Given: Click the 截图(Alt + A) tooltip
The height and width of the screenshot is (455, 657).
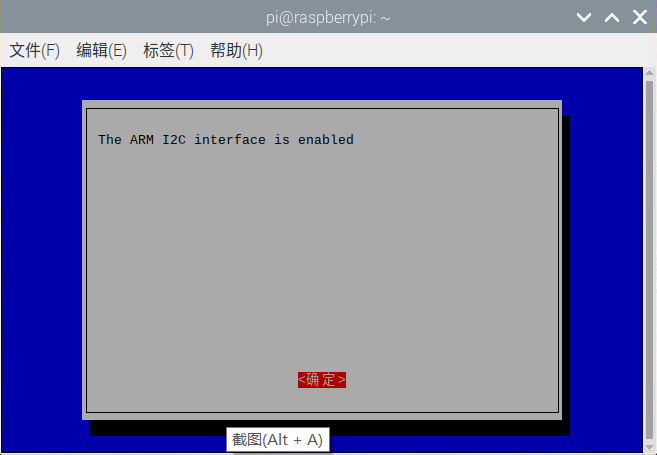Looking at the screenshot, I should [278, 439].
